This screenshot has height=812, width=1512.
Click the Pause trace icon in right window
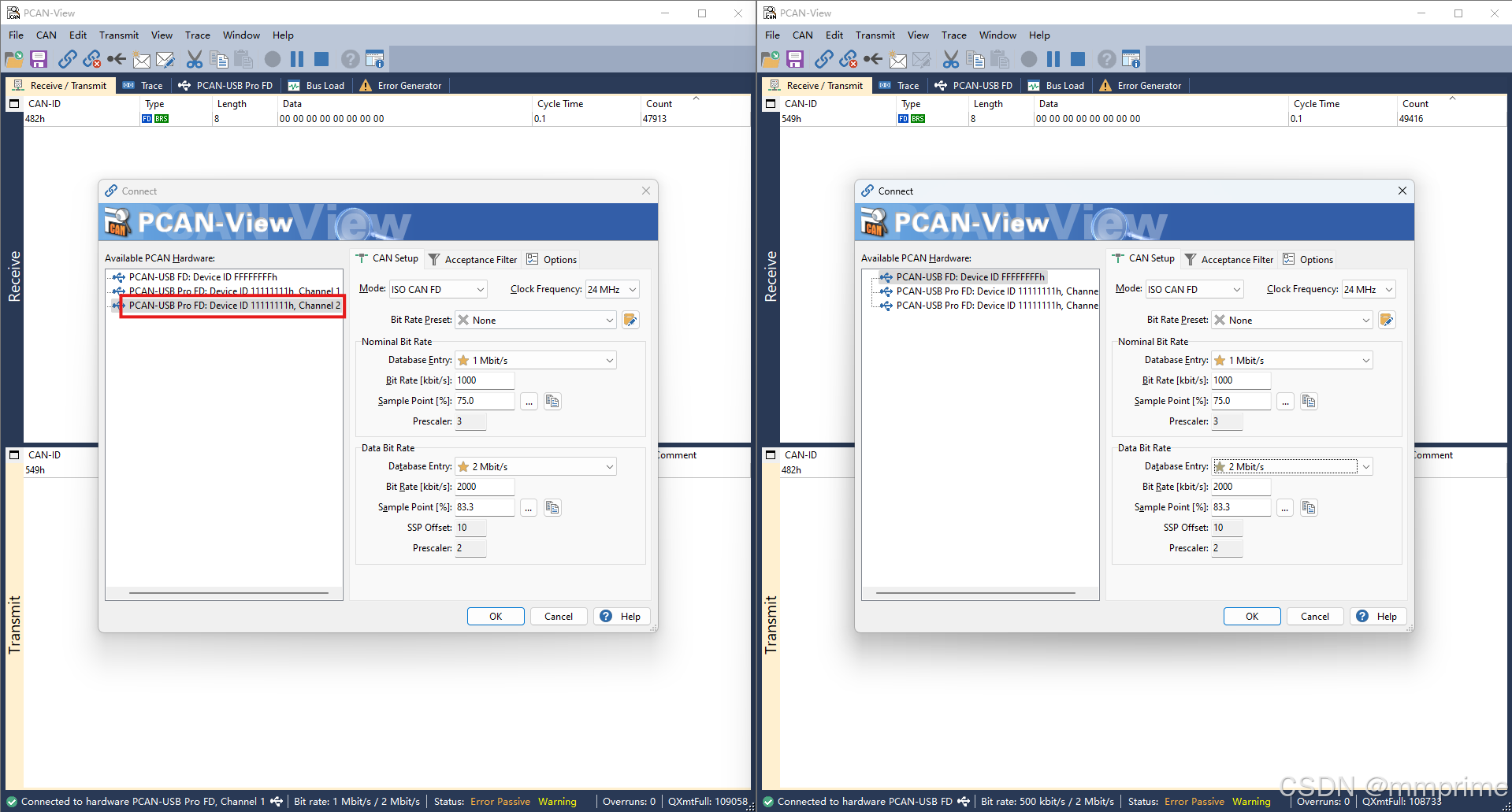[x=1053, y=59]
